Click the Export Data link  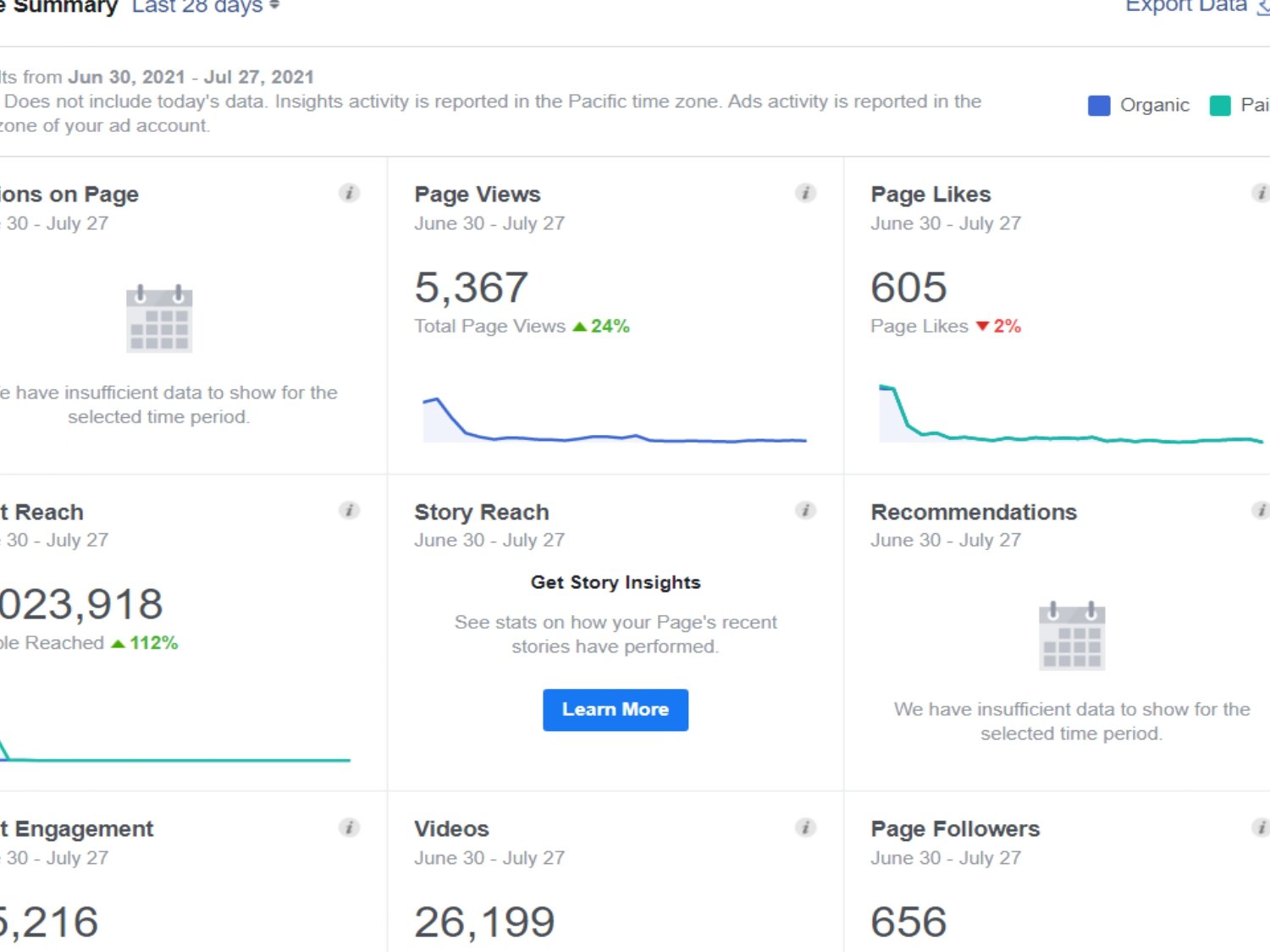click(x=1187, y=7)
